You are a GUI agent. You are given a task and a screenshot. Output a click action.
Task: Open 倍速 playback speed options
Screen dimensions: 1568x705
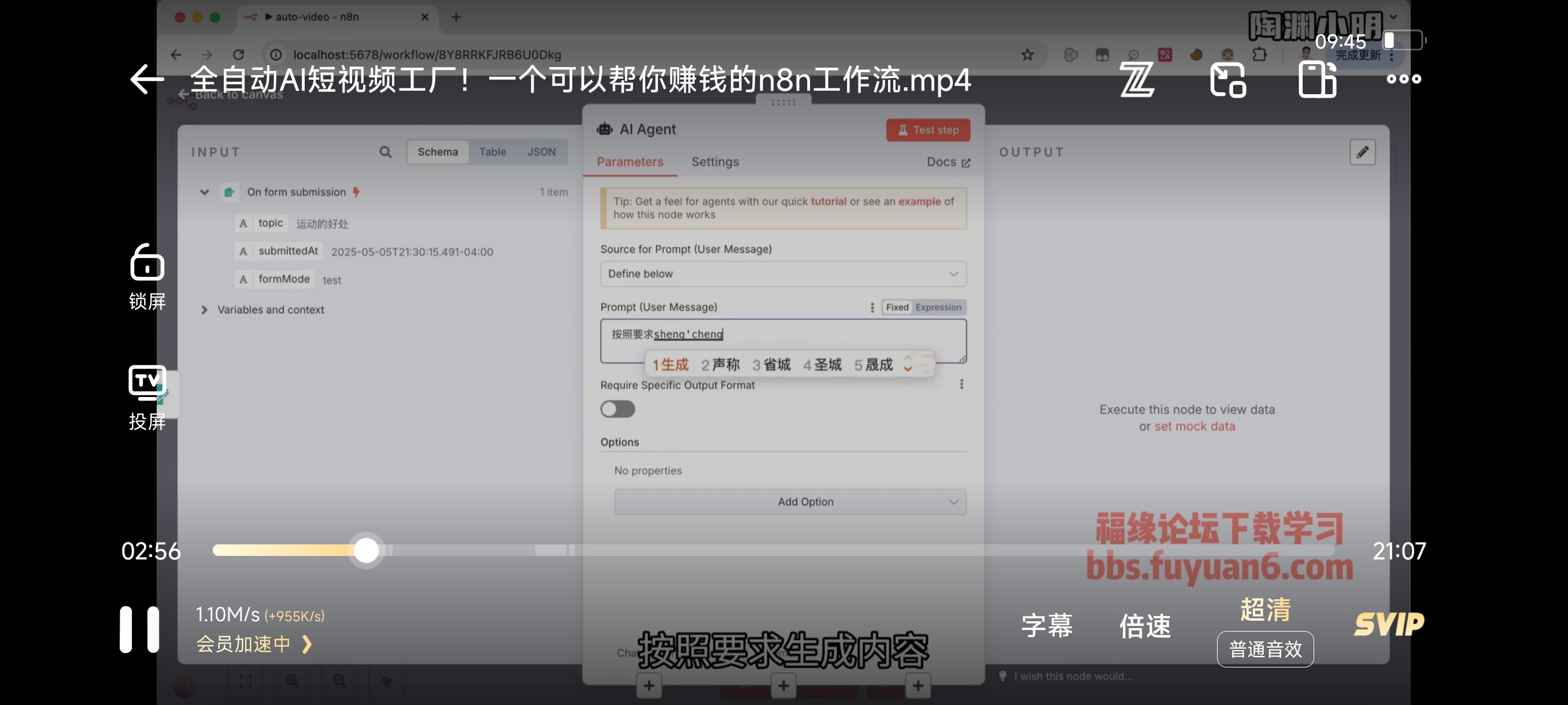click(1144, 626)
